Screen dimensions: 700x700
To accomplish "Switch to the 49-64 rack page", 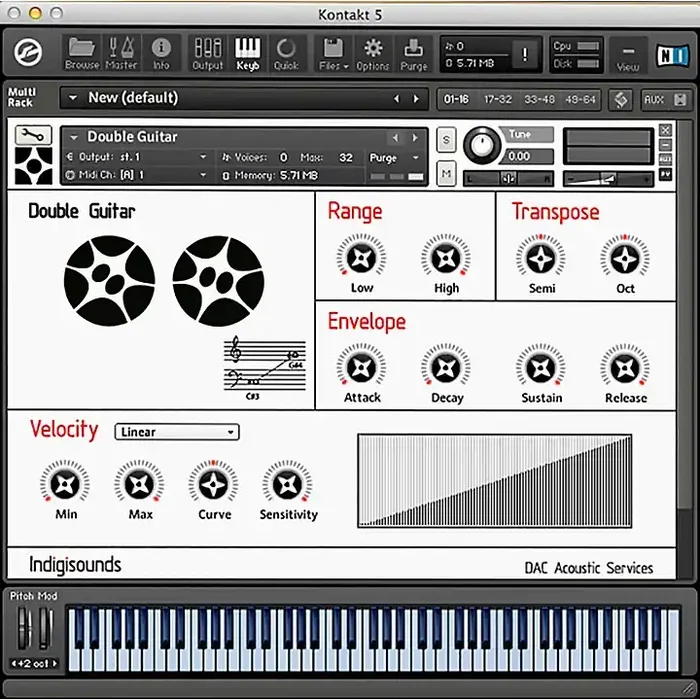I will [580, 99].
